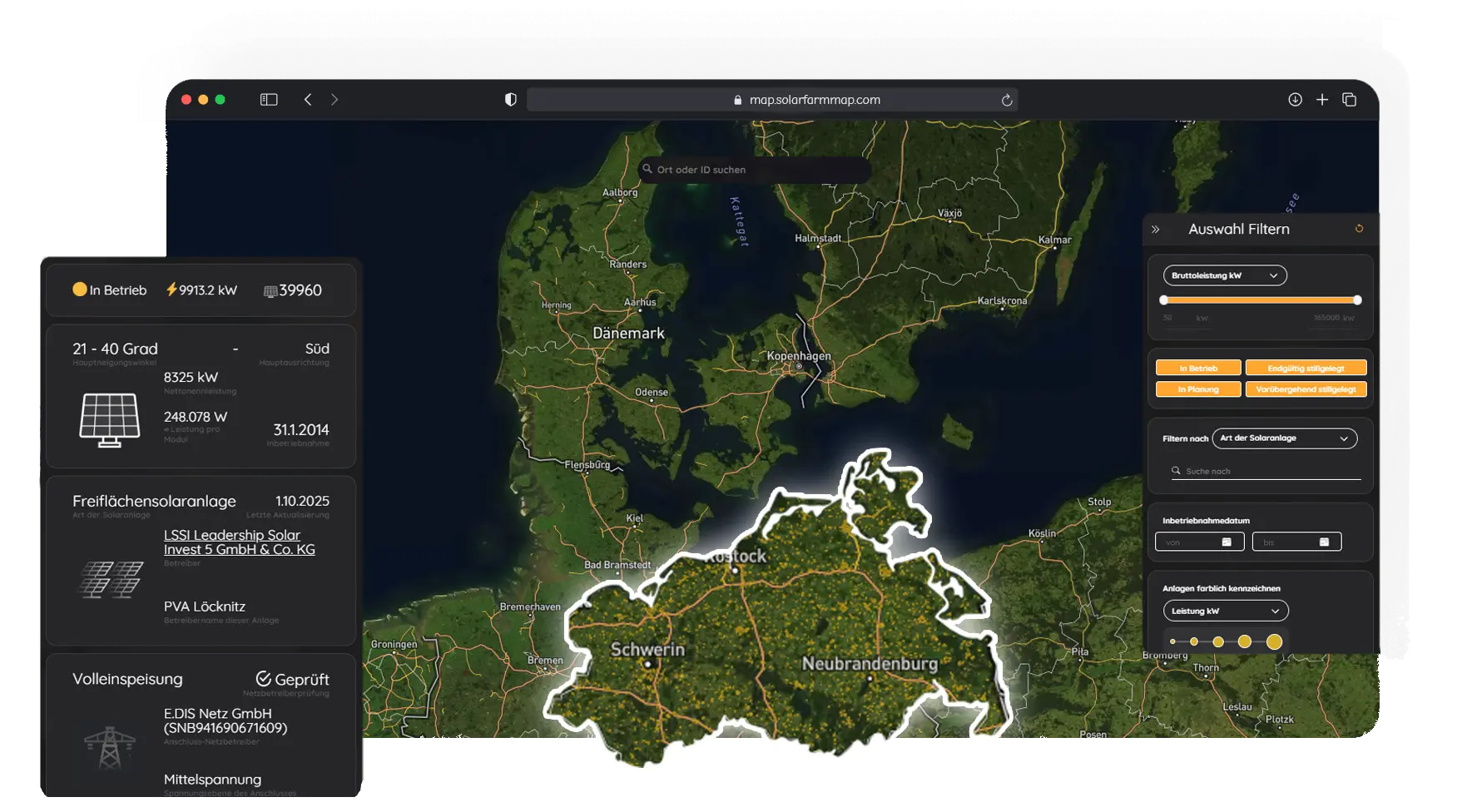Click the refresh filters icon in Auswahl Filtern header
Viewport: 1477px width, 812px height.
click(x=1360, y=228)
